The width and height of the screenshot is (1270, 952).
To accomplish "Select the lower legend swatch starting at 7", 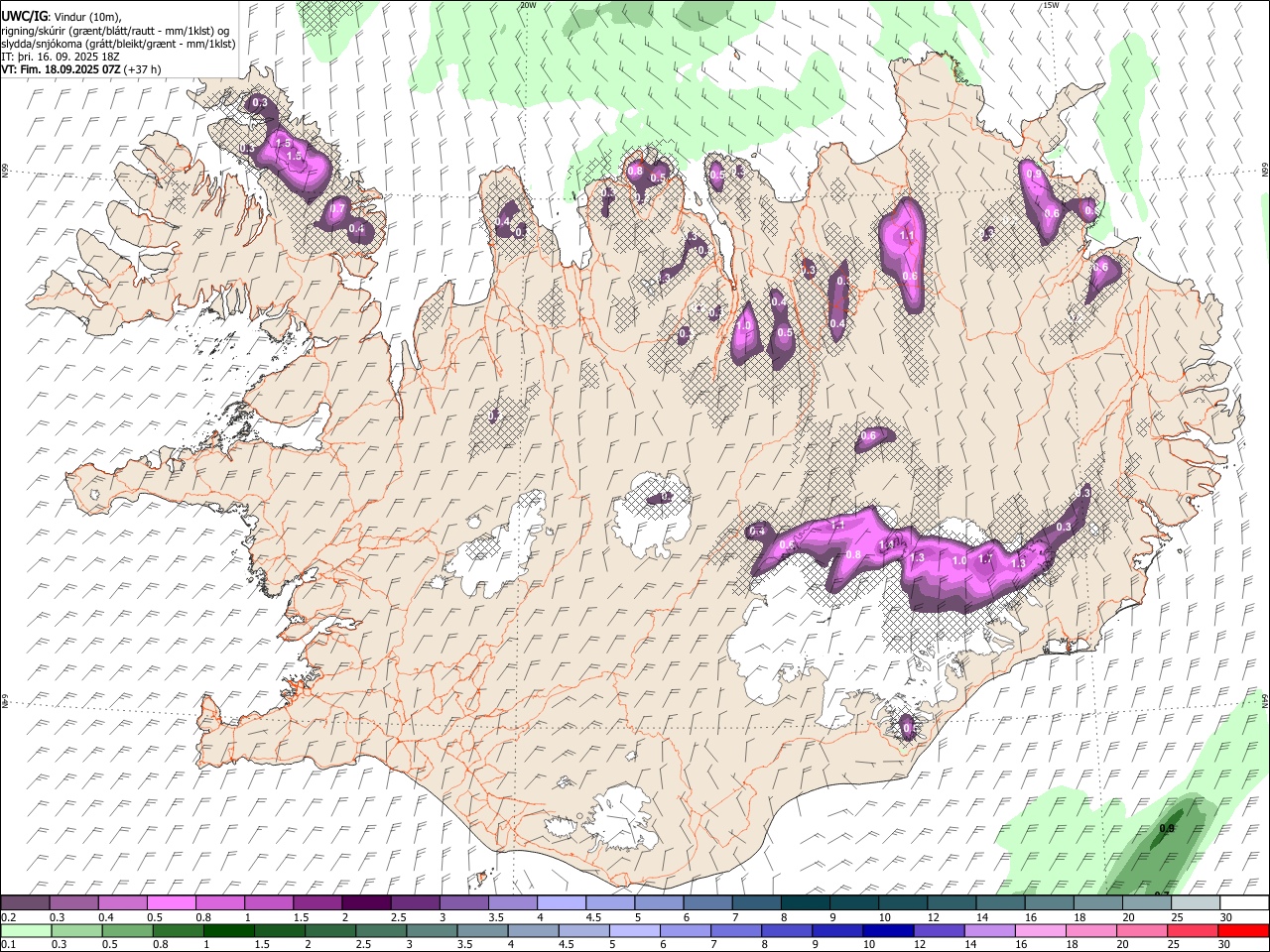I will point(735,930).
